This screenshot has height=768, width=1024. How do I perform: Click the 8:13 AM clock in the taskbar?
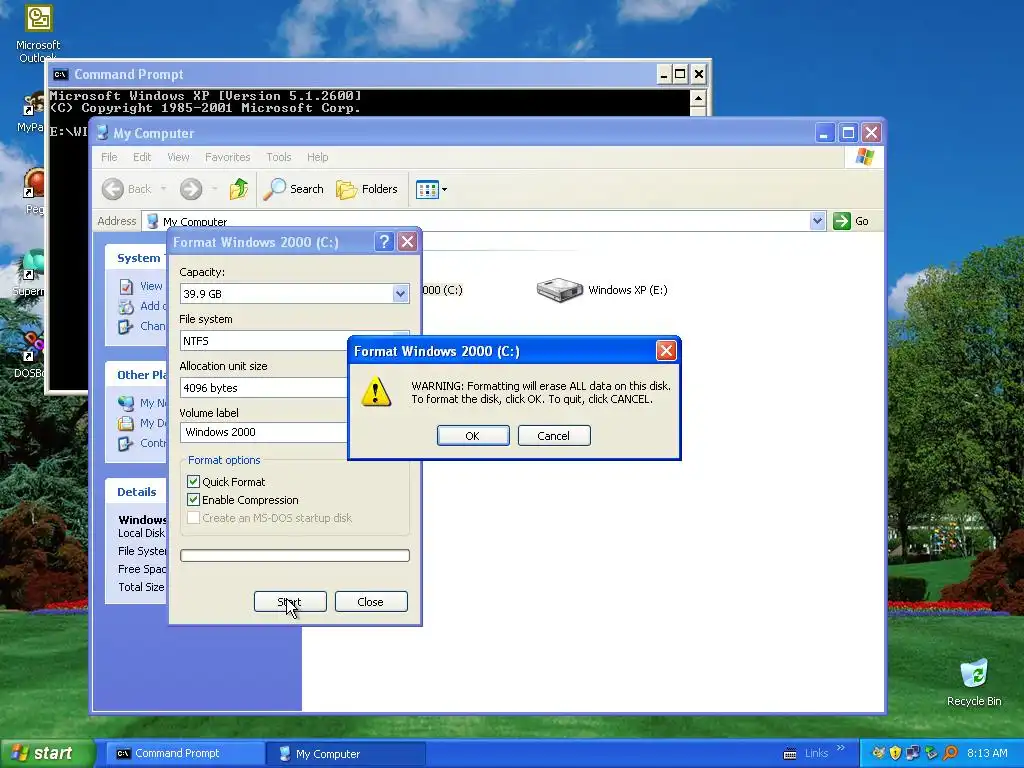(987, 753)
